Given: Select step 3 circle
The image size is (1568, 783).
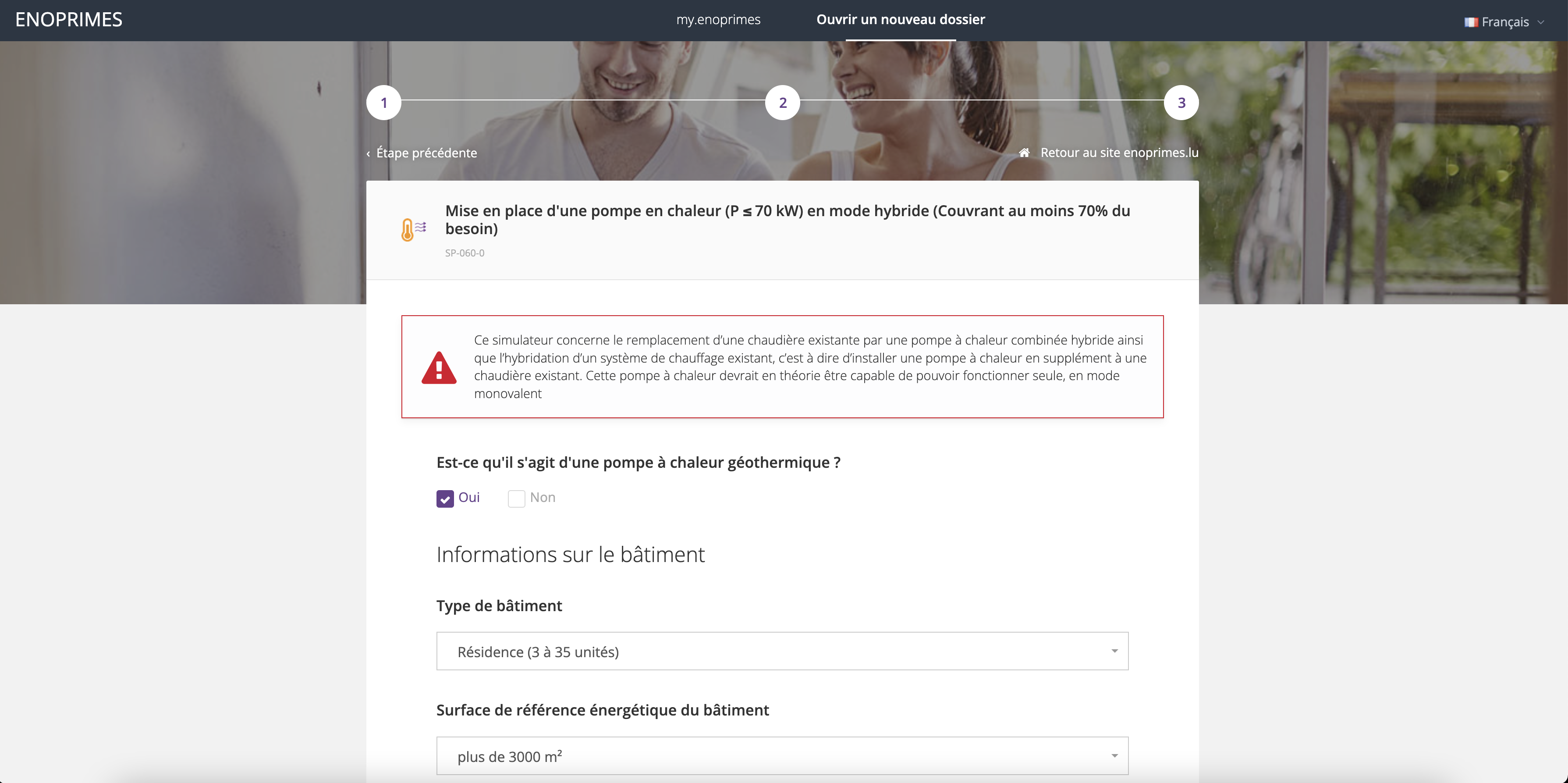Looking at the screenshot, I should (1181, 103).
